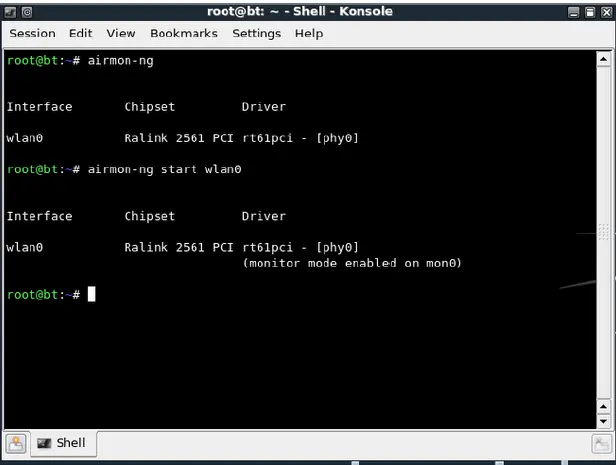Click the first 'Chipset' column header
616x465 pixels.
click(150, 107)
